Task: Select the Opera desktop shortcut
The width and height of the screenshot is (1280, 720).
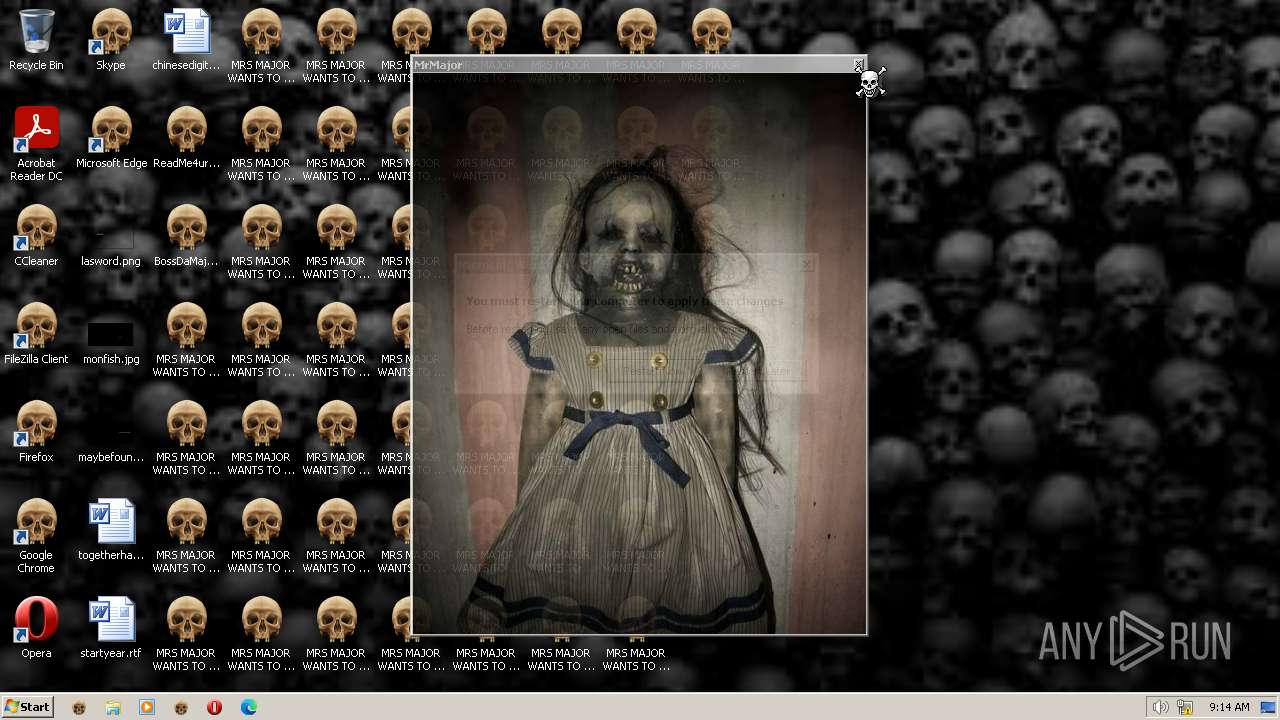Action: (x=36, y=628)
